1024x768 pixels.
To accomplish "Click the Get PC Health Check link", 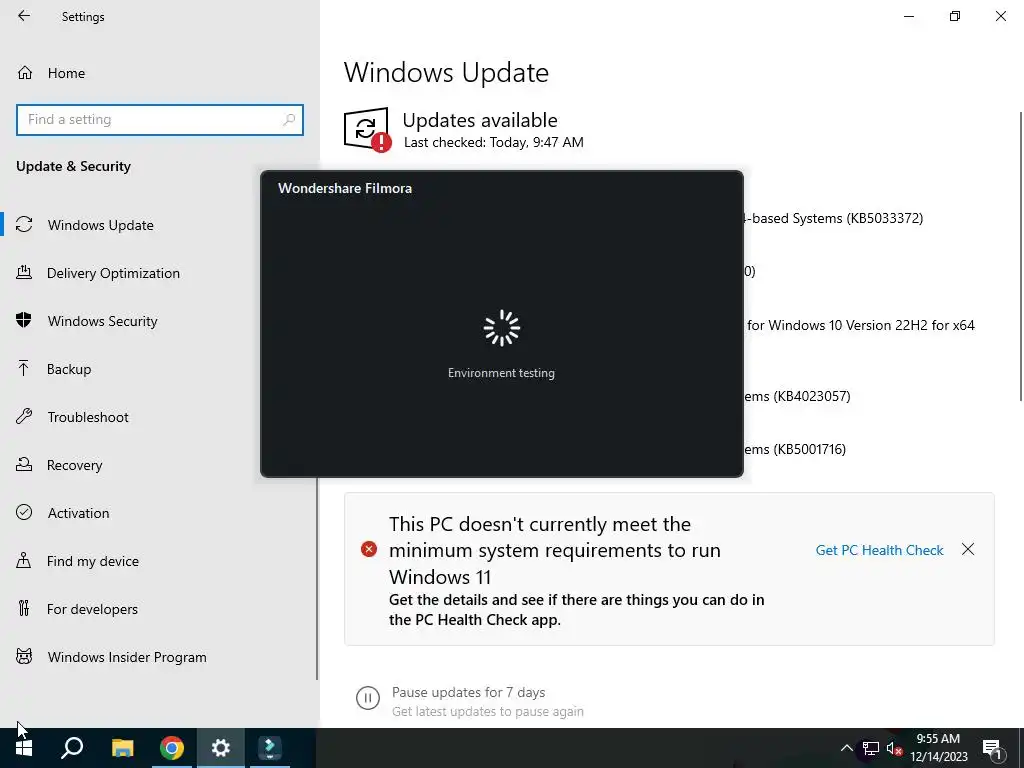I will (x=879, y=550).
